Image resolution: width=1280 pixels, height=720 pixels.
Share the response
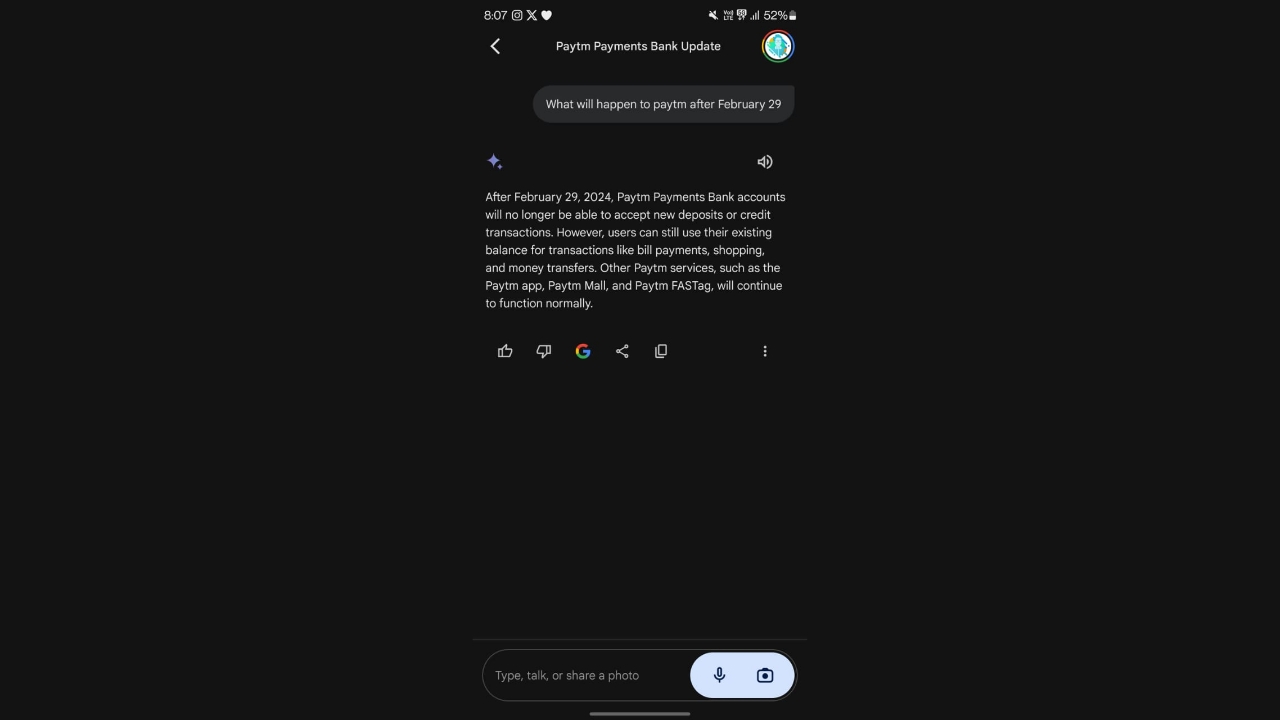tap(622, 351)
